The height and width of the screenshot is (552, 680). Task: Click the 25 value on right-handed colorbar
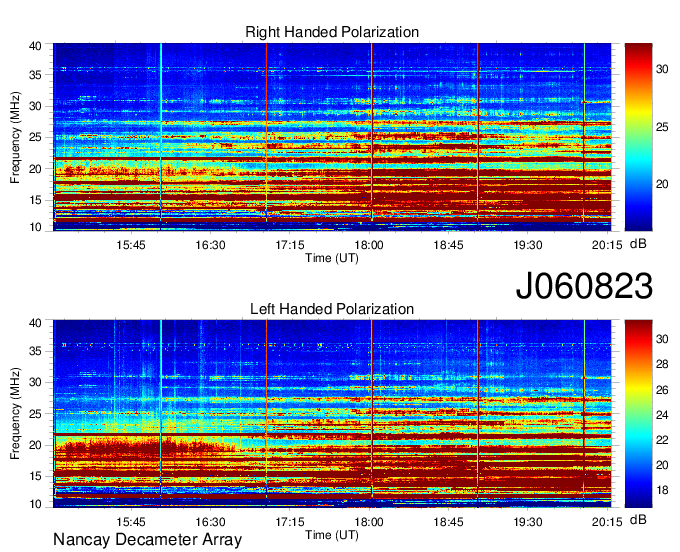coord(662,127)
